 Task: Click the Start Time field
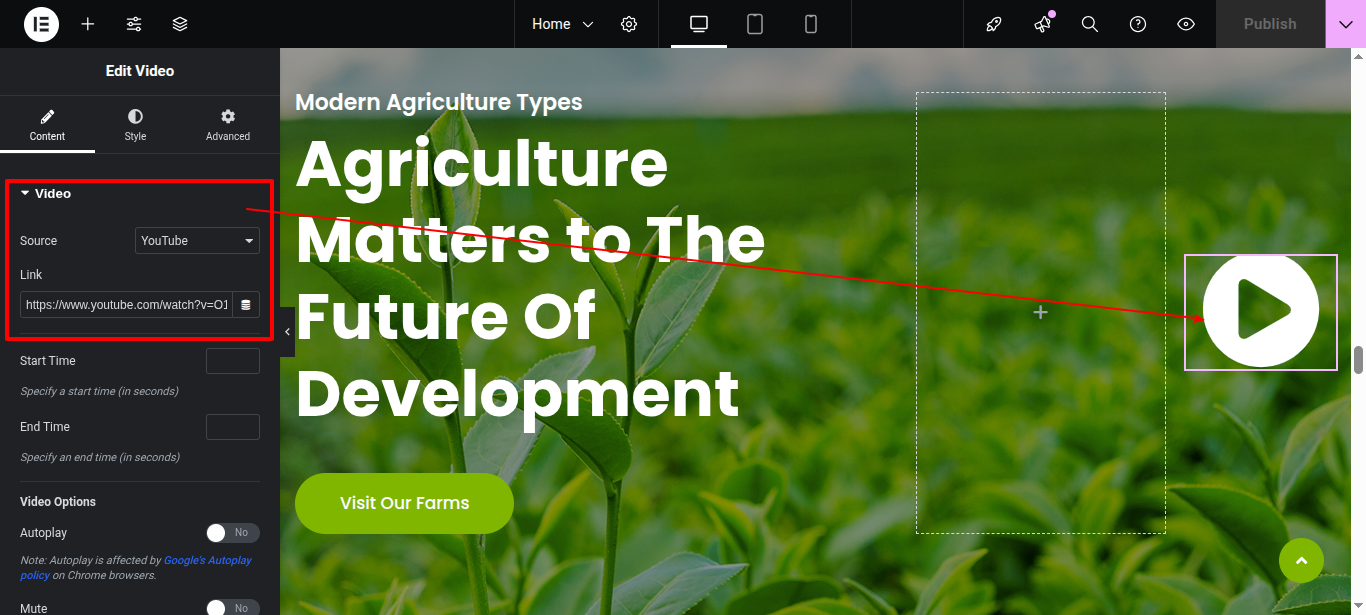232,361
